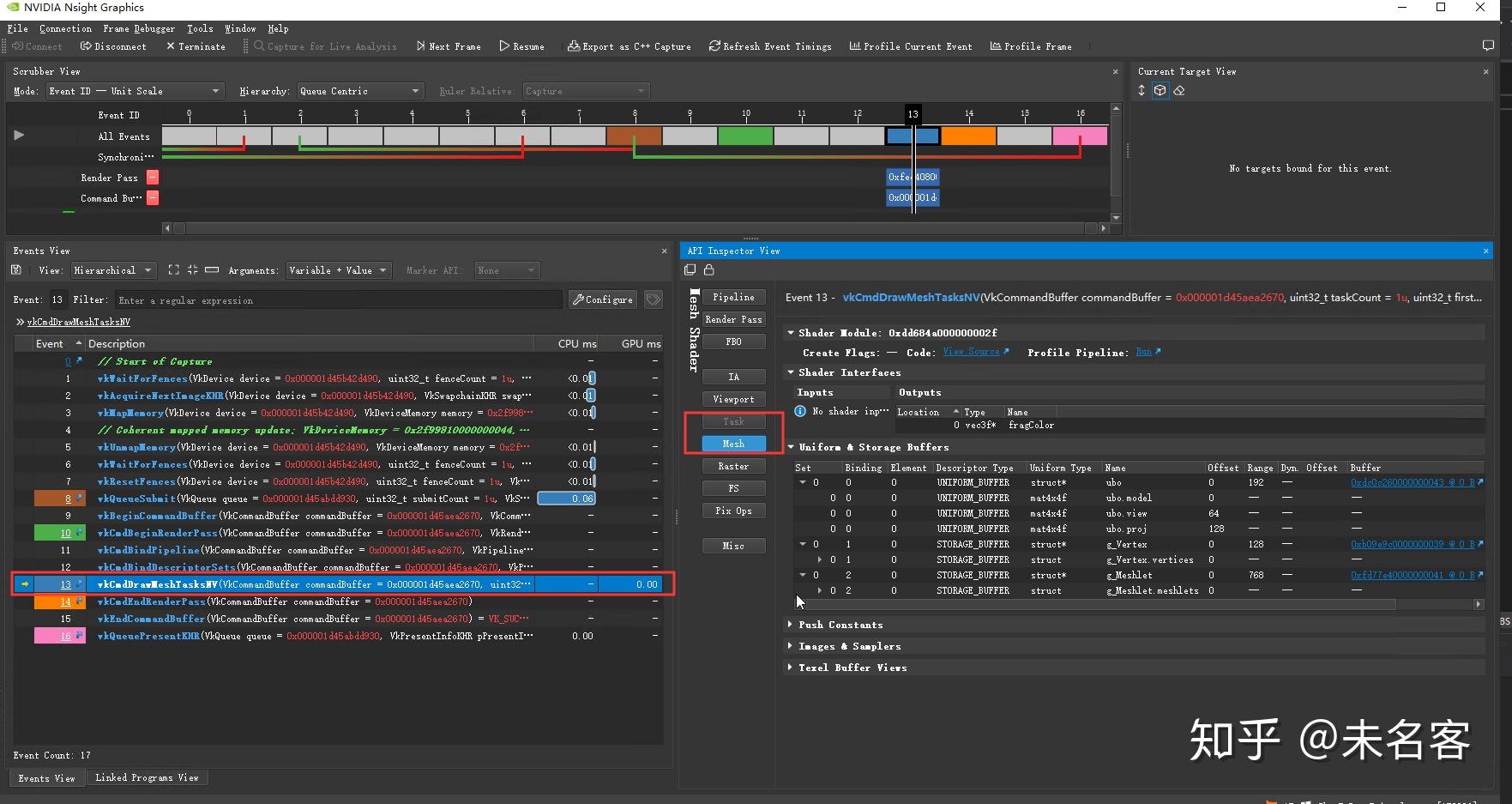The height and width of the screenshot is (804, 1512).
Task: Expand the Push Constants section
Action: (790, 625)
